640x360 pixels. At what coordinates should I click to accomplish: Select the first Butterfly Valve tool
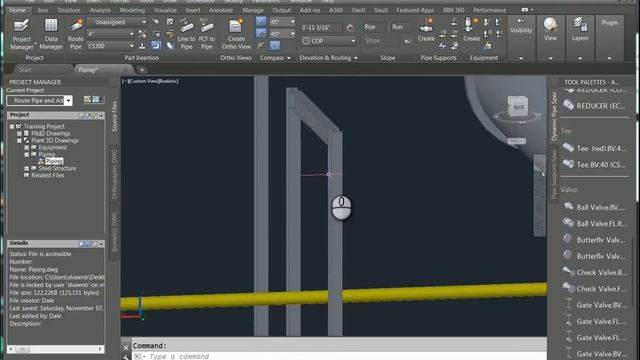coord(594,240)
